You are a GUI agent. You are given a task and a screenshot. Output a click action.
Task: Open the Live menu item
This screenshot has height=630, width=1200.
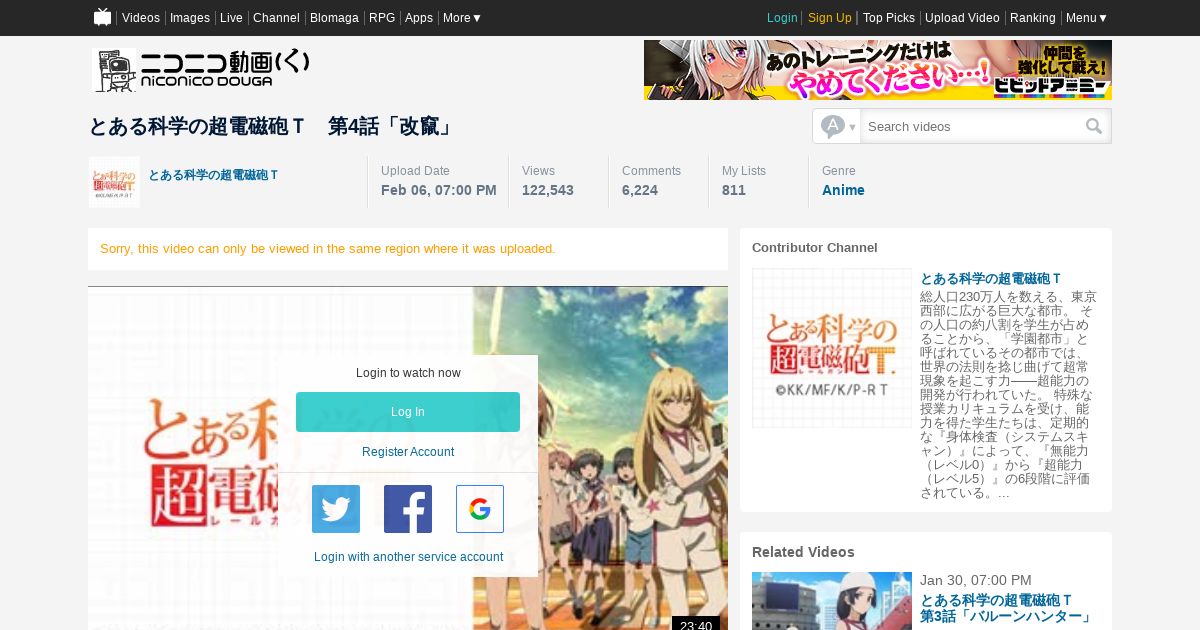(x=231, y=18)
